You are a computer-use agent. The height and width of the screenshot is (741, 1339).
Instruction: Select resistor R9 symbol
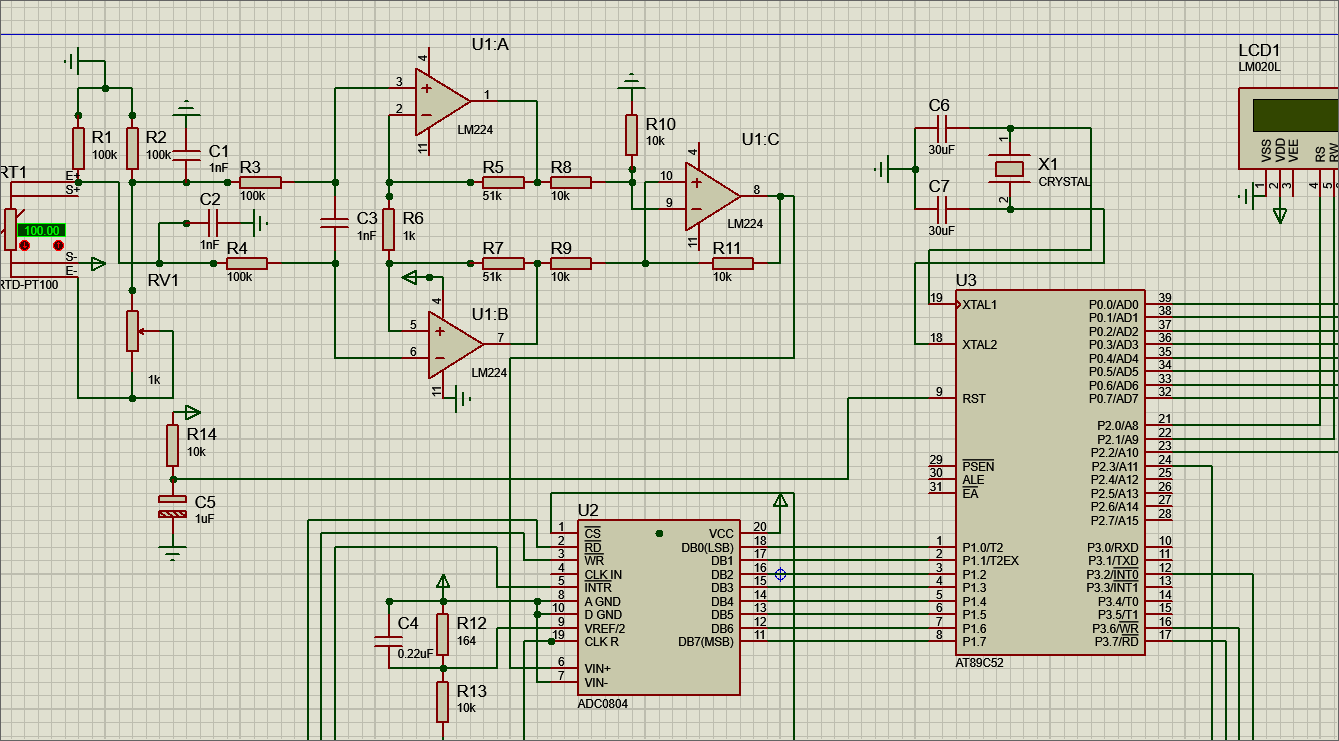point(570,263)
